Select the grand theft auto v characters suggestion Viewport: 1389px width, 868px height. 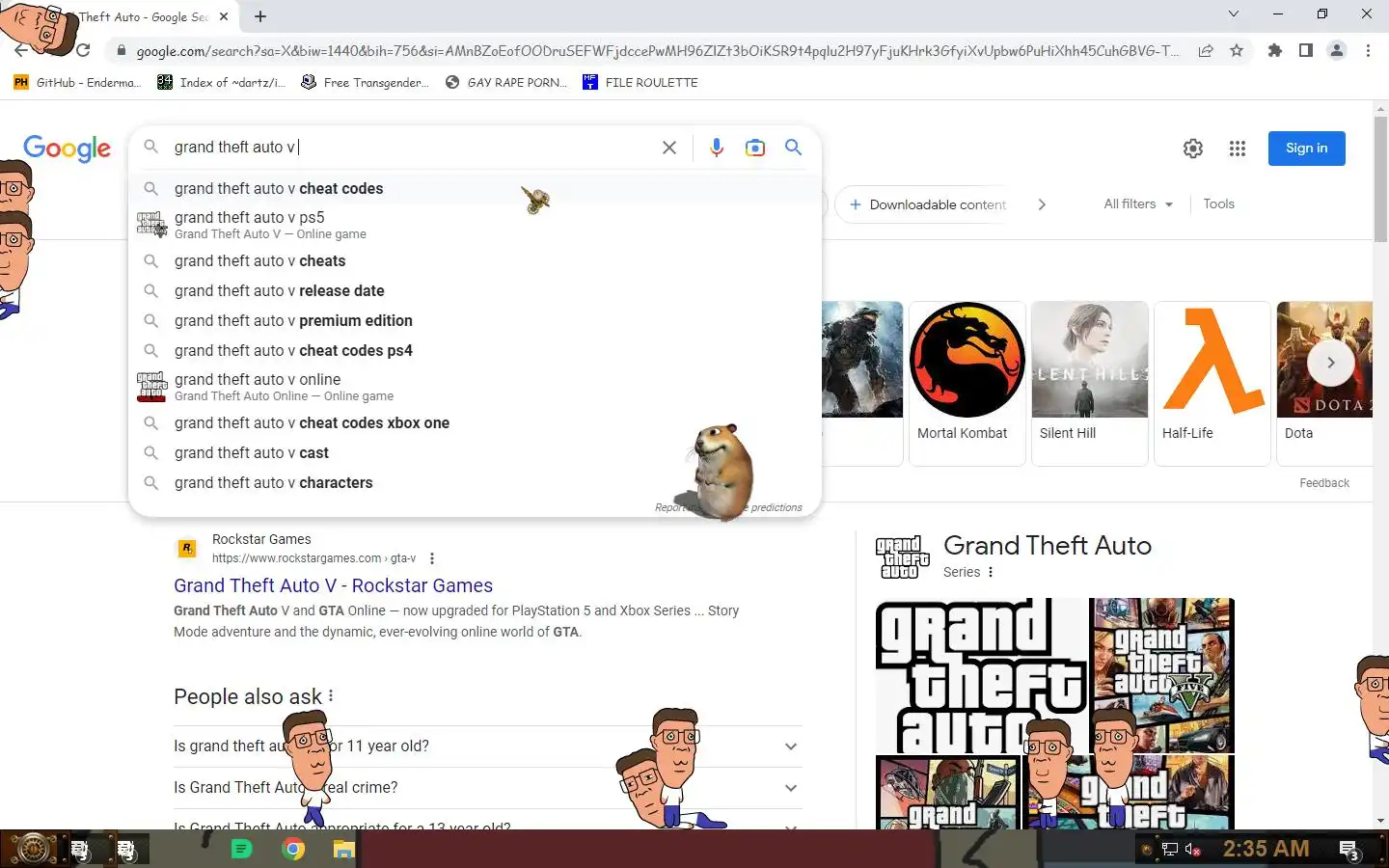coord(475,482)
